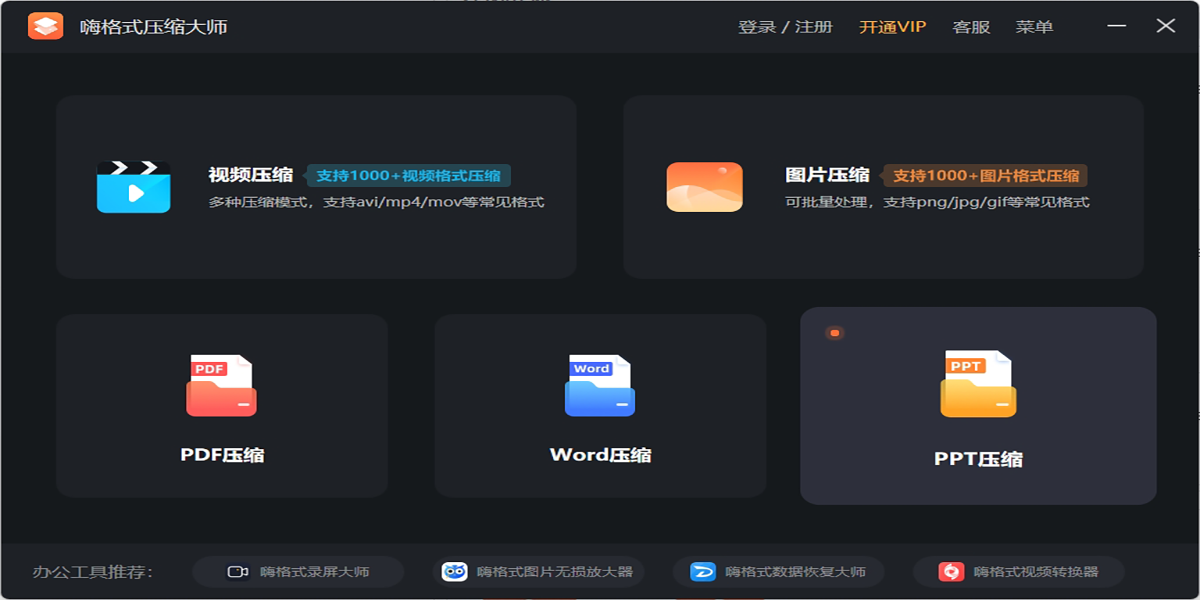
Task: Click the app logo in title bar
Action: 46,26
